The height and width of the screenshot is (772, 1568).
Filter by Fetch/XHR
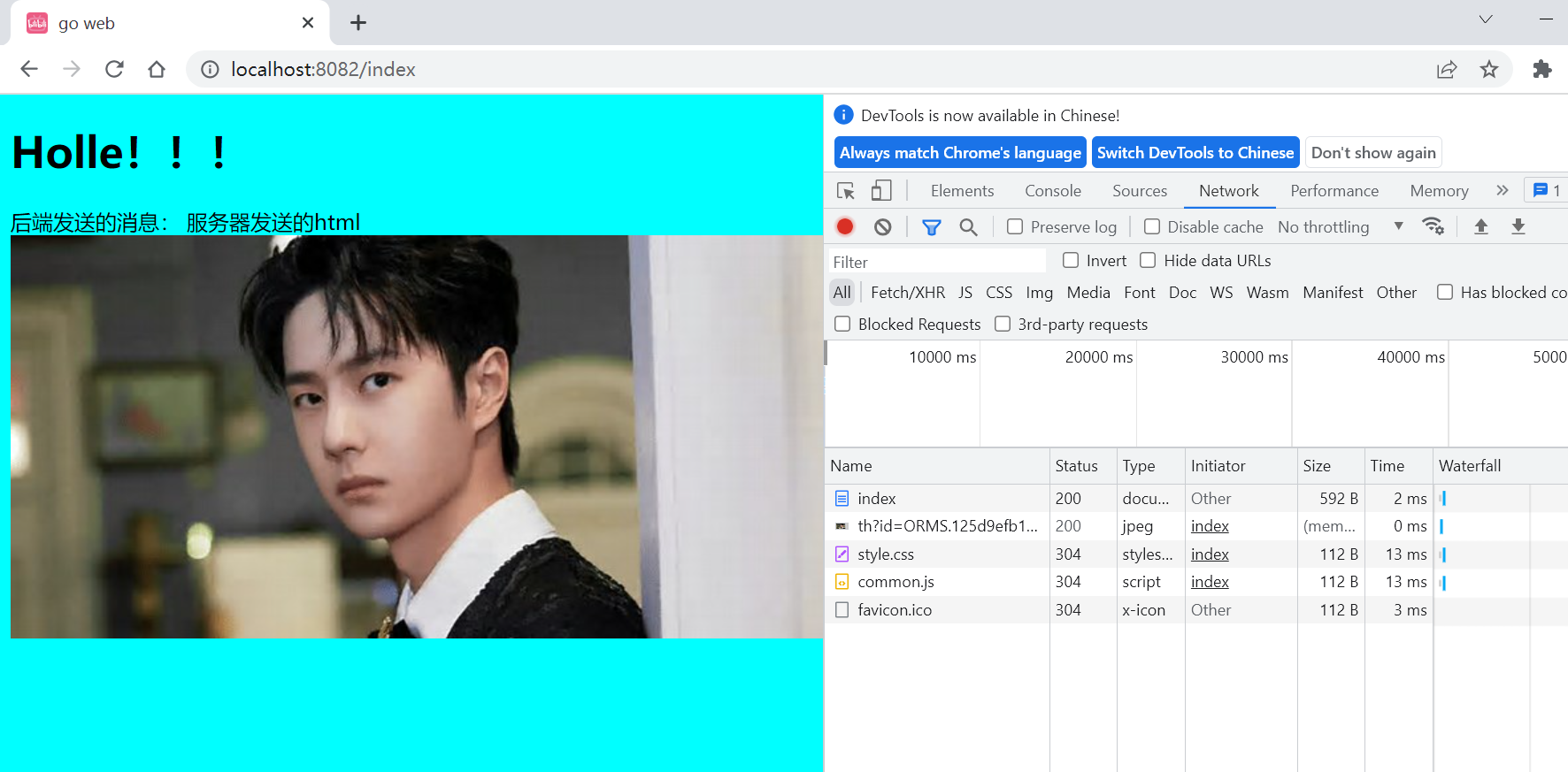tap(908, 293)
